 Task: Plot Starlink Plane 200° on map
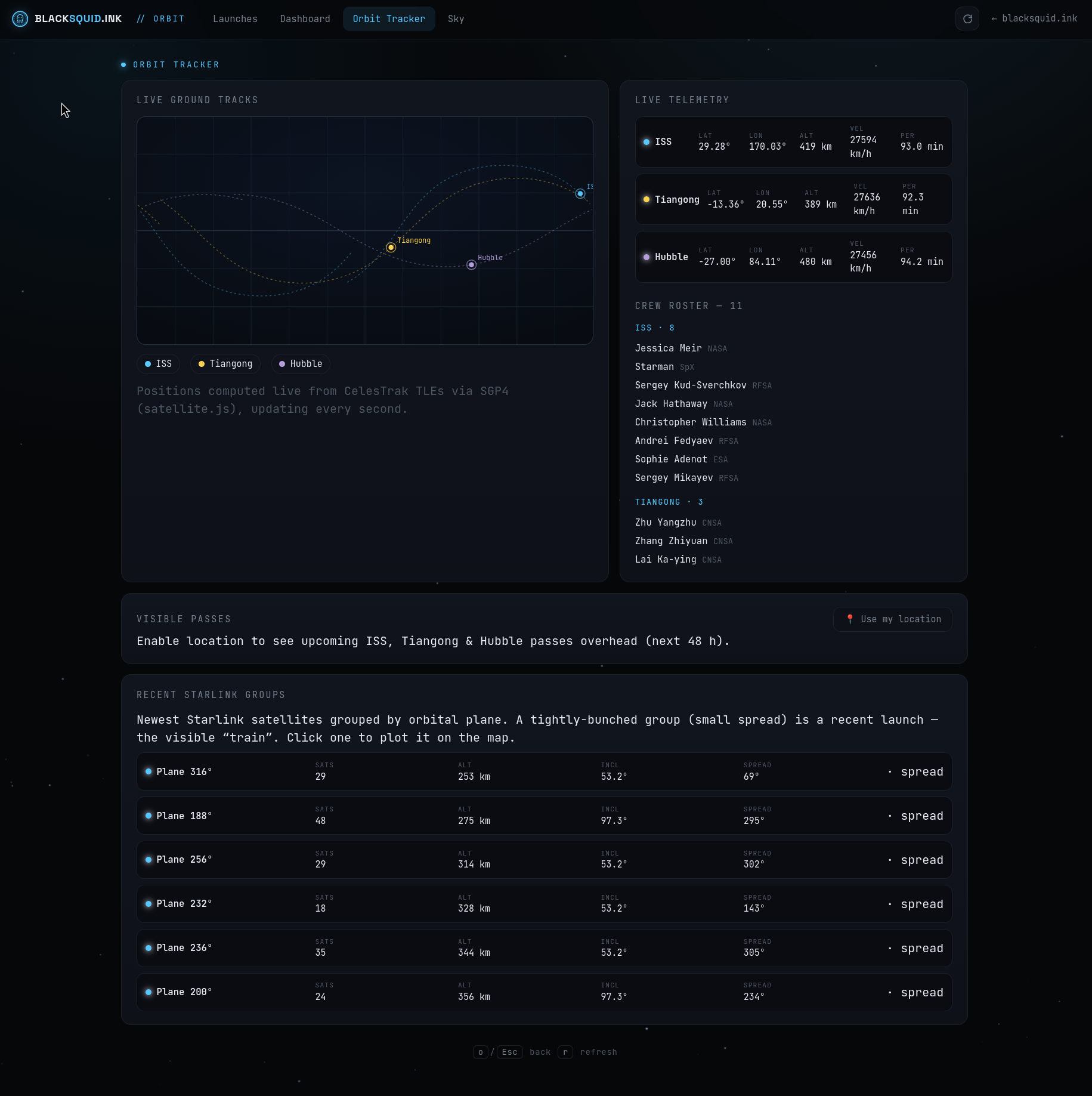[544, 992]
